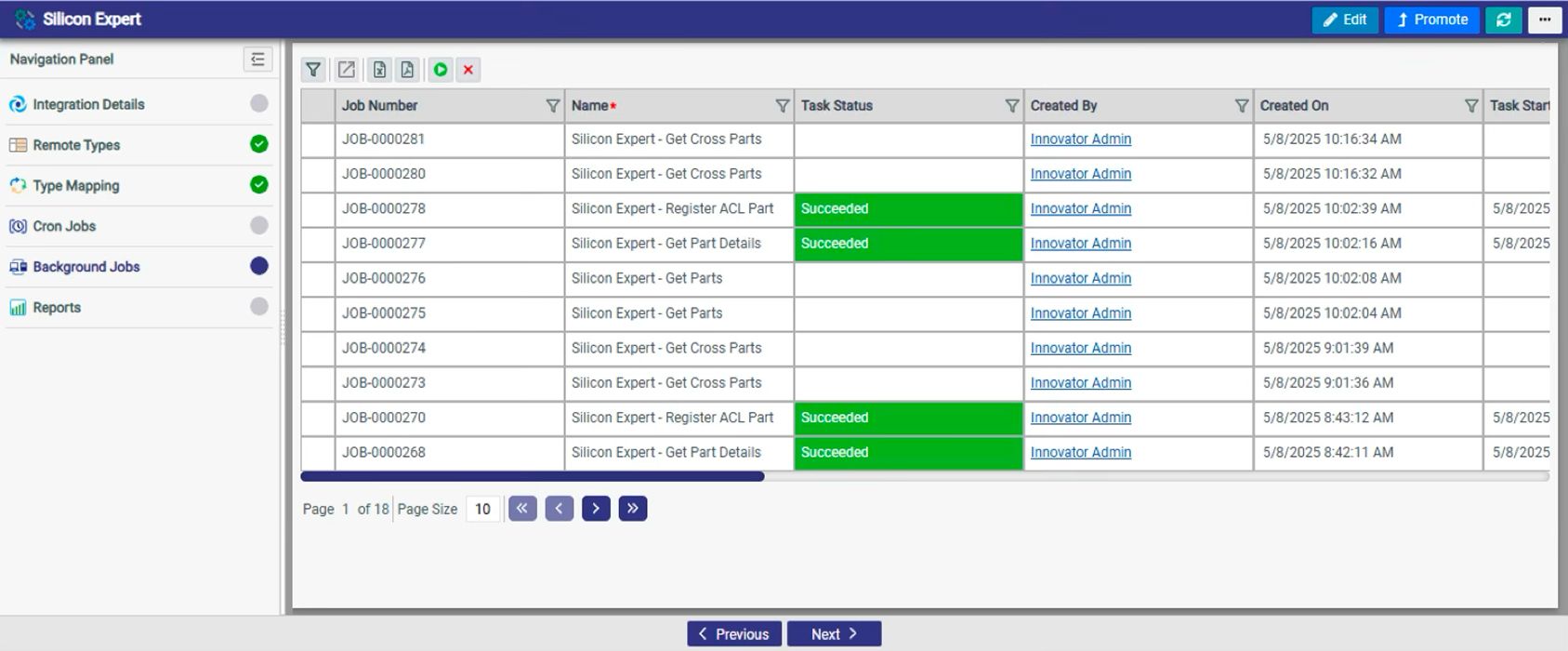Viewport: 1568px width, 651px height.
Task: Click the JOB-0000277 job number cell
Action: pyautogui.click(x=450, y=244)
